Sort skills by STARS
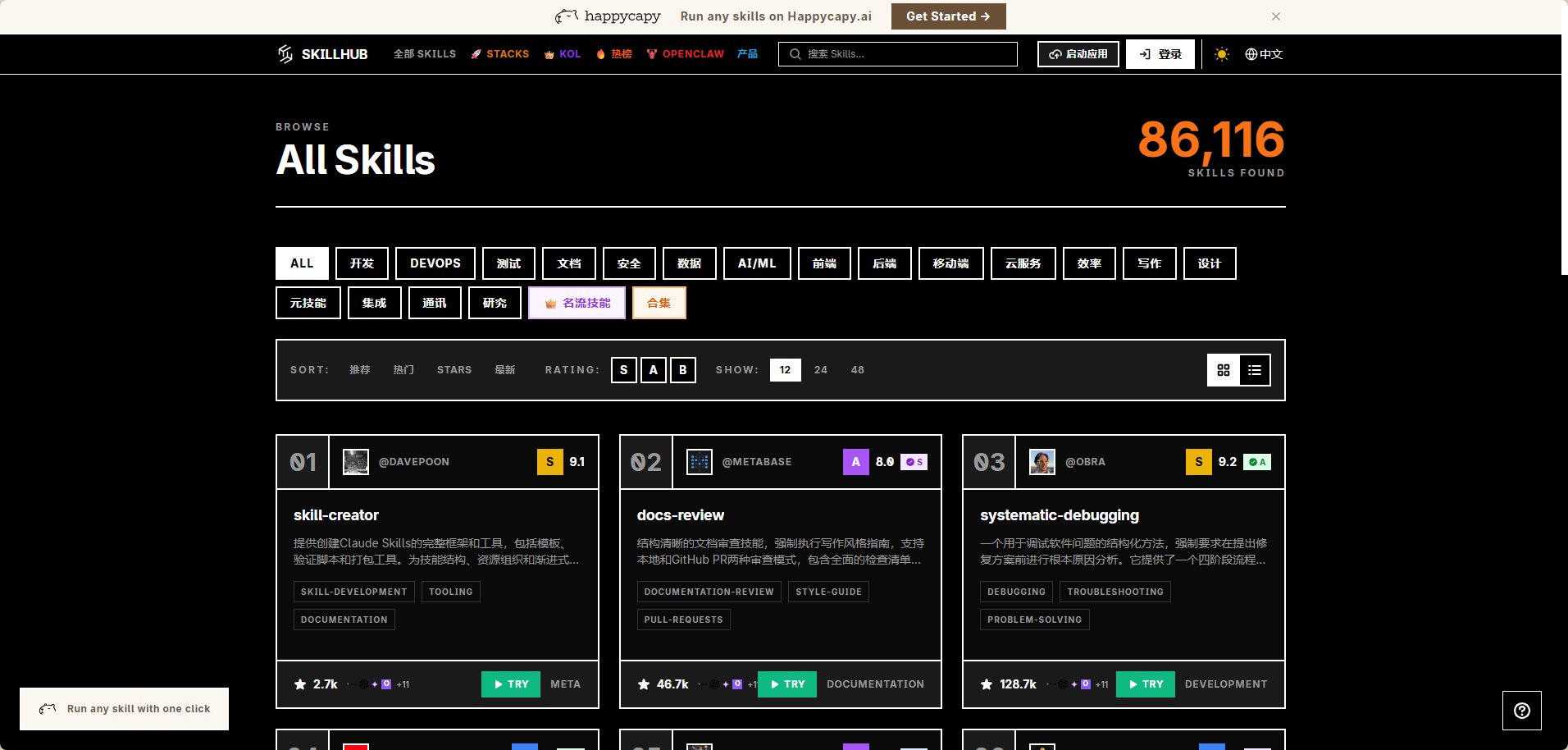 point(454,370)
